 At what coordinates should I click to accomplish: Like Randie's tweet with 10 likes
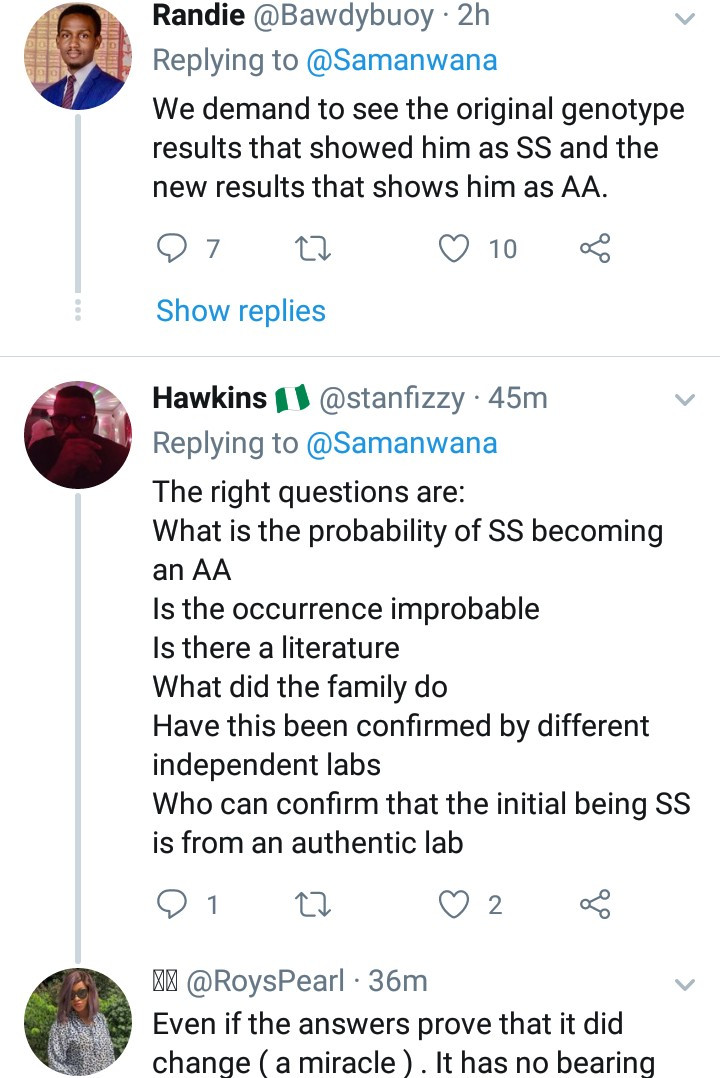(456, 248)
